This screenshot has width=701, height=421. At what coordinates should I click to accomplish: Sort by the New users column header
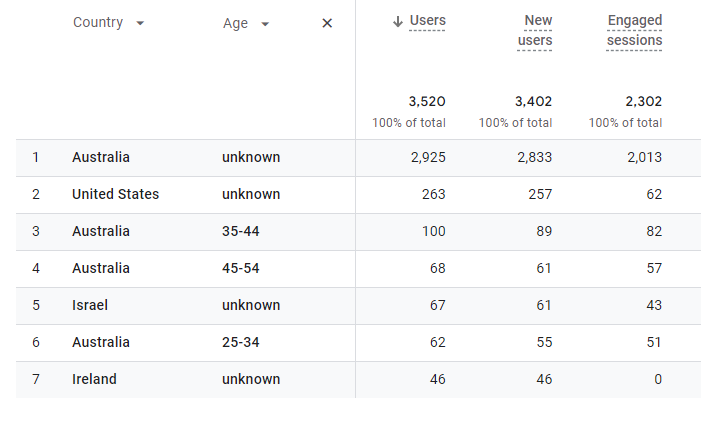click(535, 30)
